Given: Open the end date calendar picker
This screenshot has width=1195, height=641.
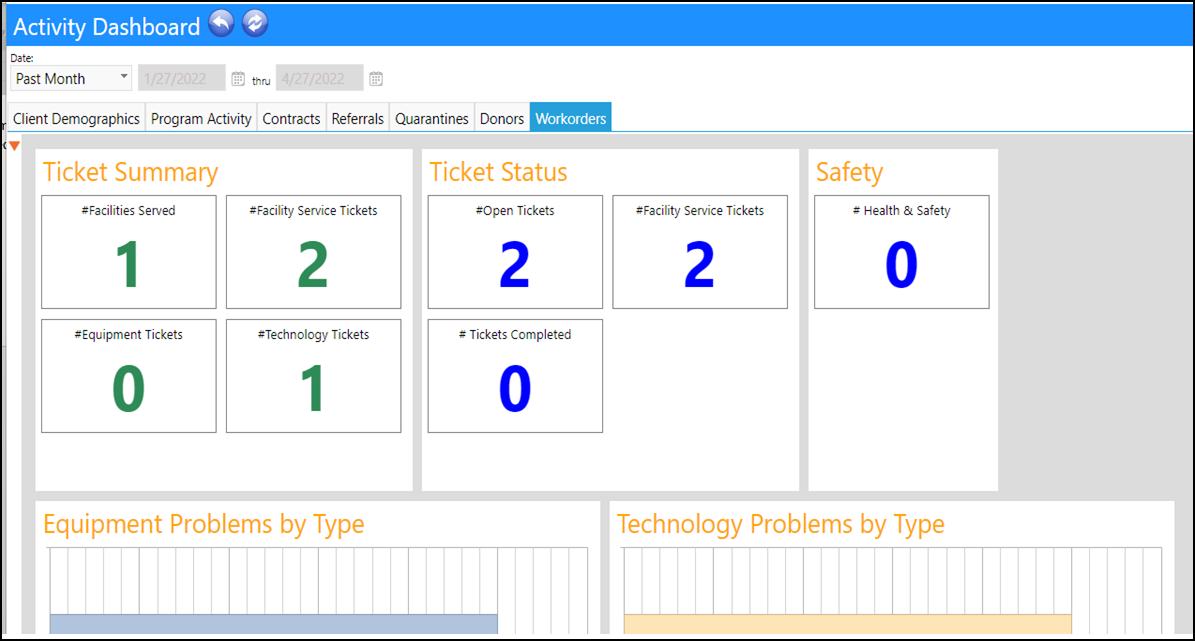Looking at the screenshot, I should coord(376,79).
